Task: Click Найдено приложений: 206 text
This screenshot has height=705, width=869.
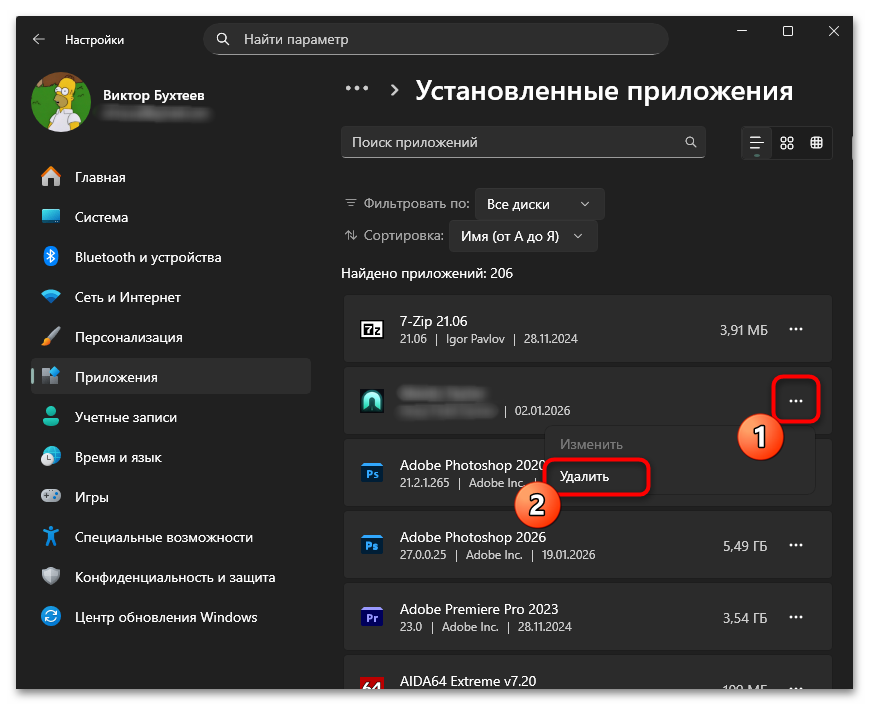Action: coord(427,273)
